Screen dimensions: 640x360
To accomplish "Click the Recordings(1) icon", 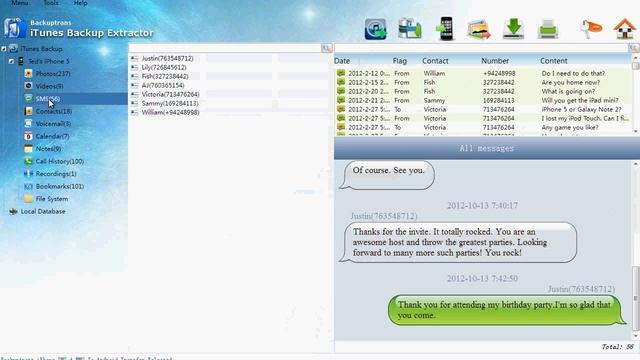I will point(28,174).
